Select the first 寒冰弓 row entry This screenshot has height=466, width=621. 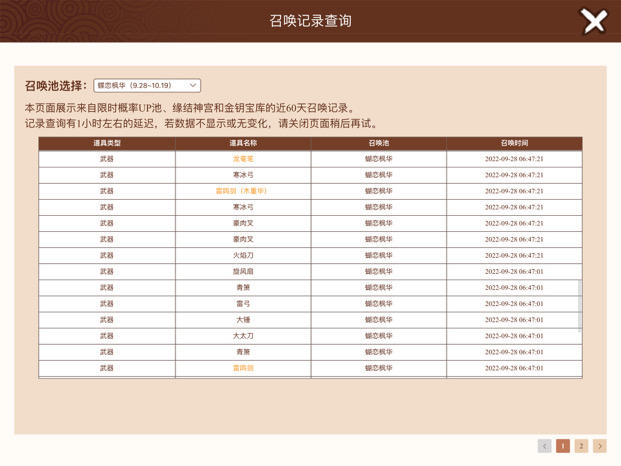pos(243,175)
